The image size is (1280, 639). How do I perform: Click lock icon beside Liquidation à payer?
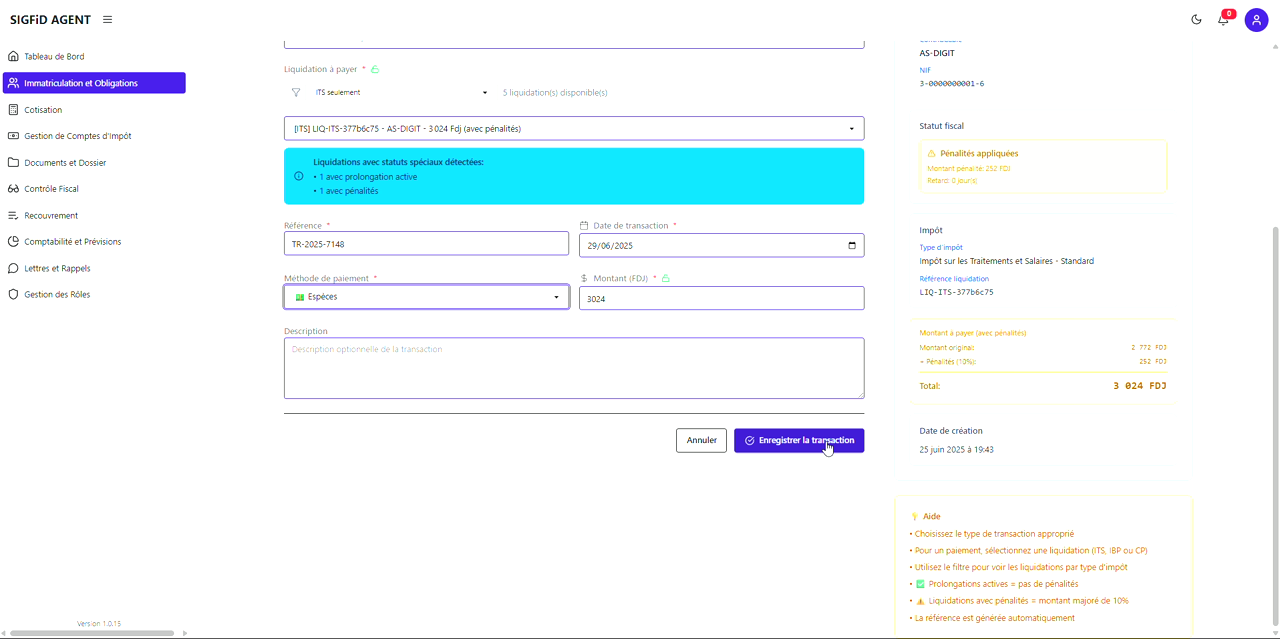pos(375,70)
